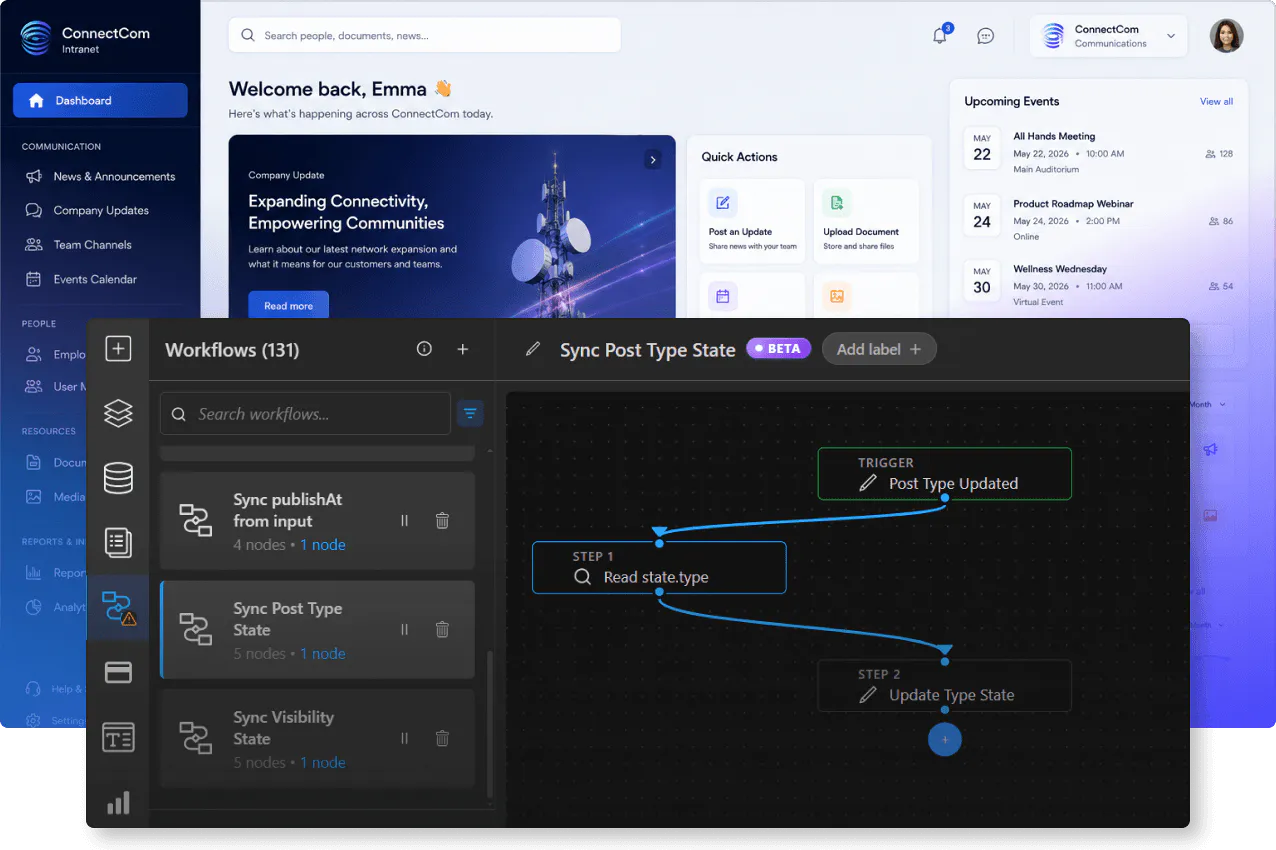Screen dimensions: 1276x850
Task: Click the pencil icon beside Sync Post Type State title
Action: tap(533, 349)
